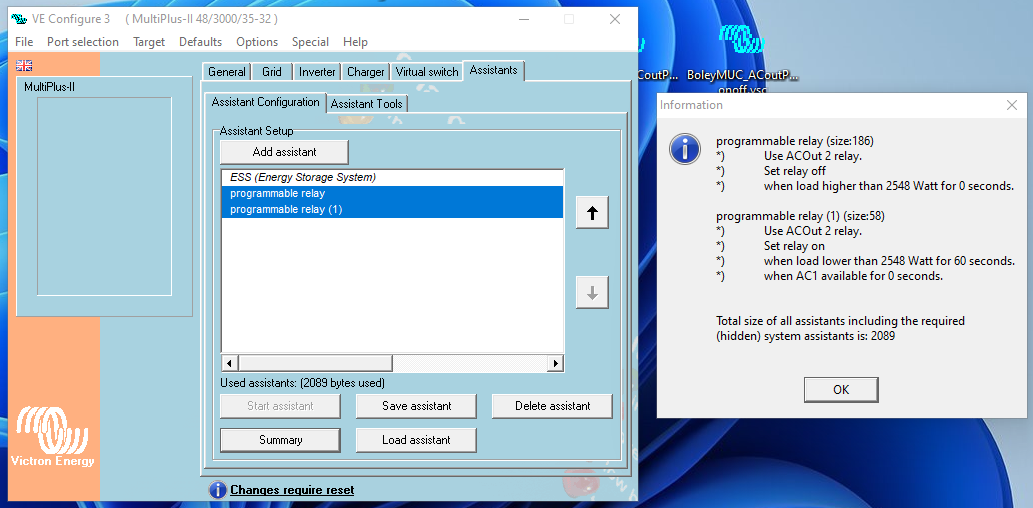
Task: Click the Add assistant button
Action: (x=284, y=152)
